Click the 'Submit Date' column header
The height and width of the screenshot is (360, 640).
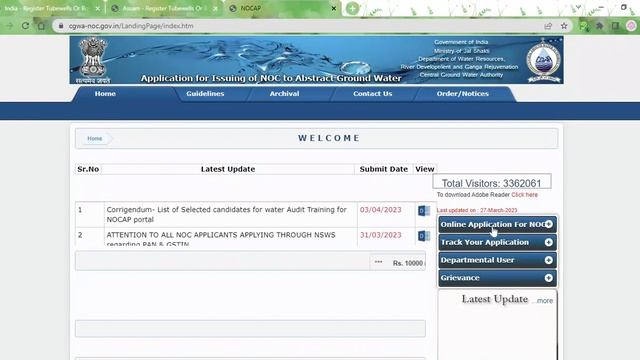(x=383, y=169)
